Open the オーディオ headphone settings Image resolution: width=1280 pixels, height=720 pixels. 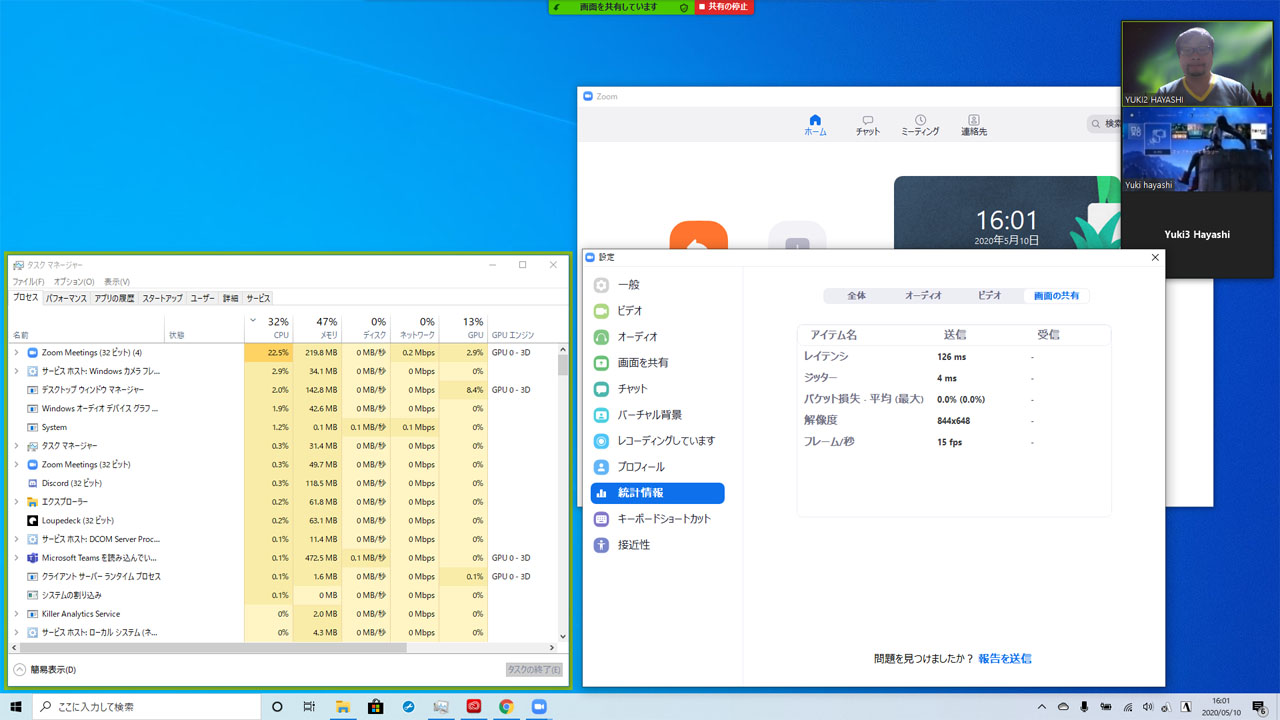click(x=636, y=337)
